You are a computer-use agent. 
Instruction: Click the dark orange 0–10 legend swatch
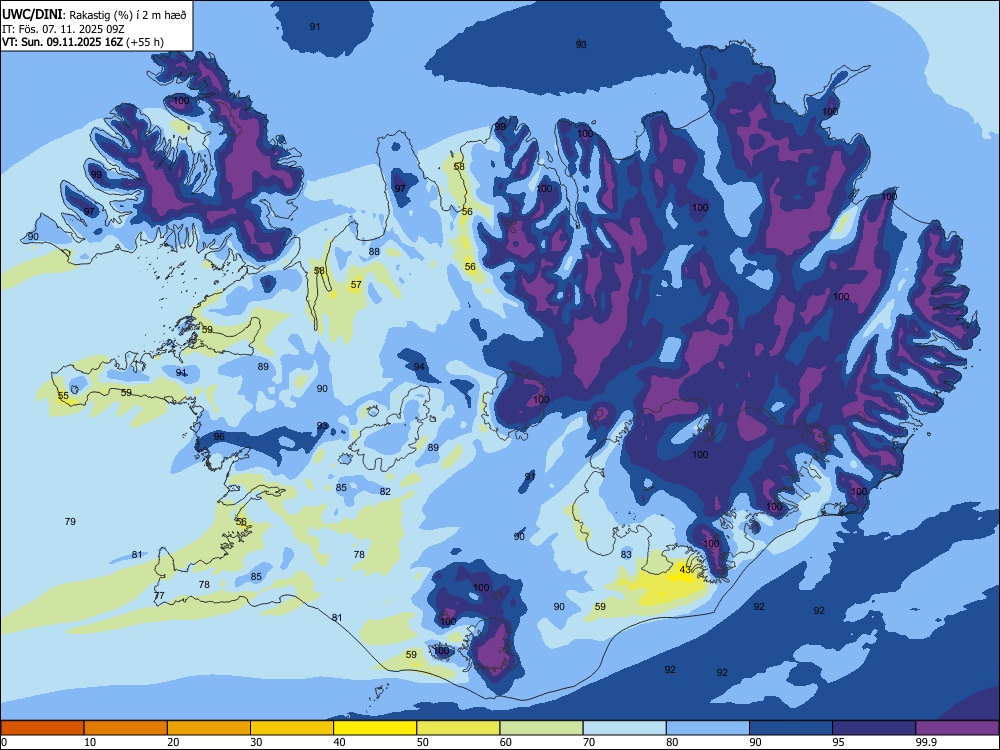point(42,728)
